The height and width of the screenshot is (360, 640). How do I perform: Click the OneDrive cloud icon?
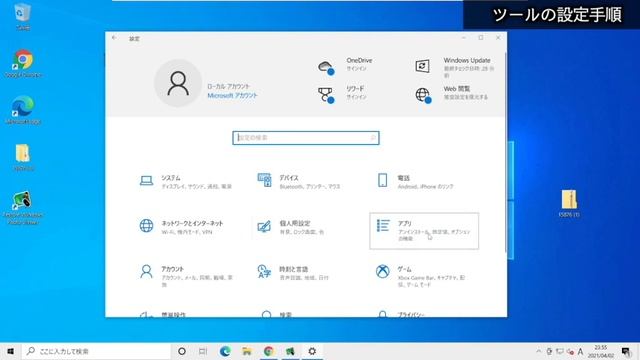pyautogui.click(x=326, y=67)
